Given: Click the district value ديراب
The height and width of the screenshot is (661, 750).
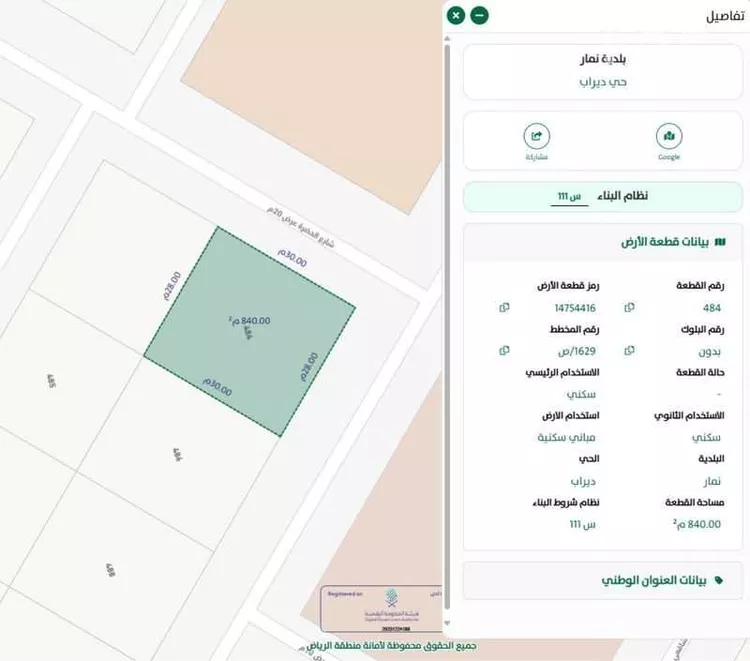Looking at the screenshot, I should [583, 481].
